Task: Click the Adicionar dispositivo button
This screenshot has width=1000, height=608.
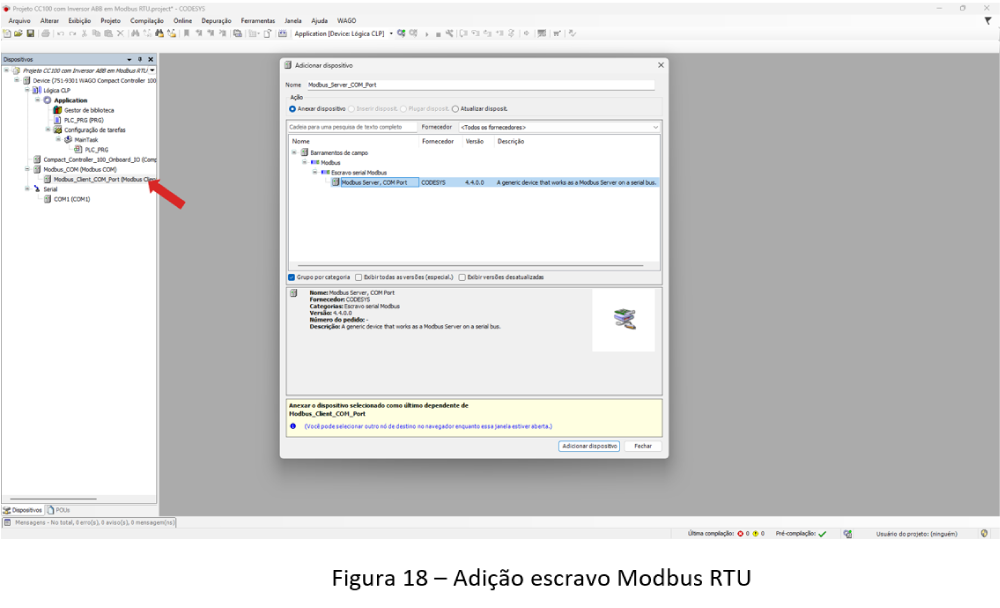Action: point(589,446)
